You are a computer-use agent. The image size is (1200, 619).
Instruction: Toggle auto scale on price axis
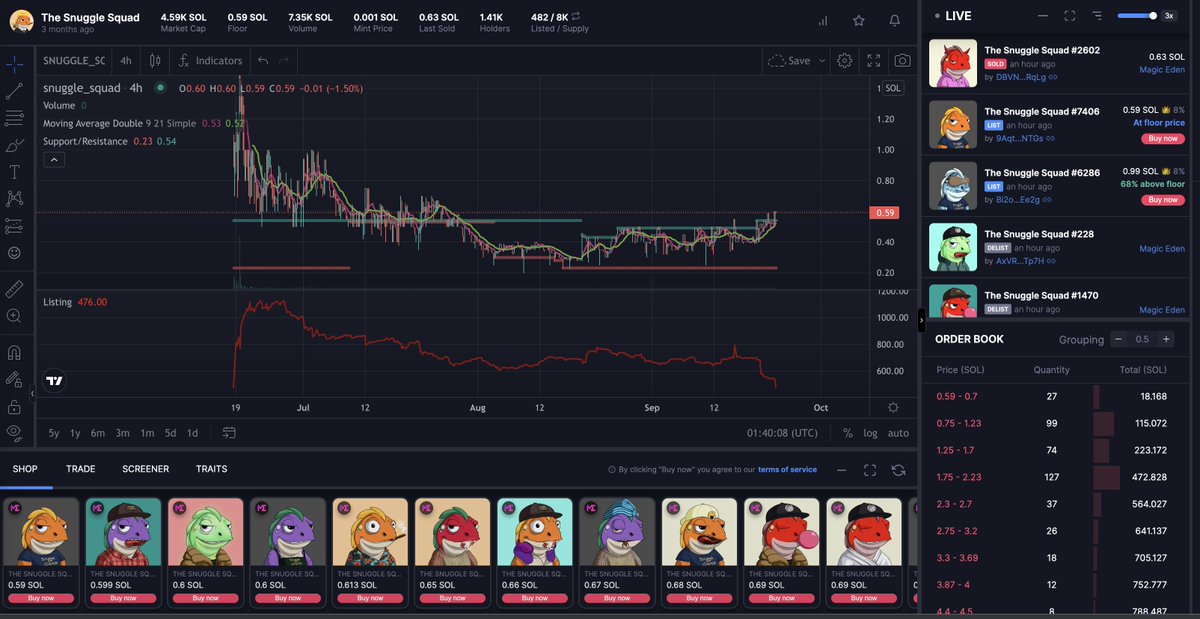(x=898, y=433)
